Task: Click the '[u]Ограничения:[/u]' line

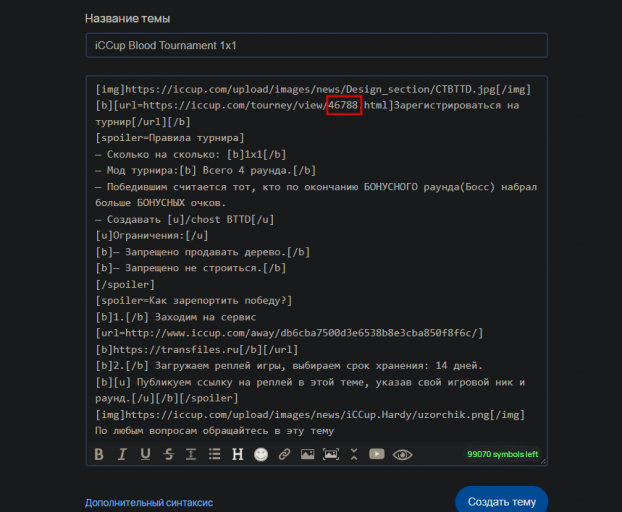Action: click(x=152, y=236)
